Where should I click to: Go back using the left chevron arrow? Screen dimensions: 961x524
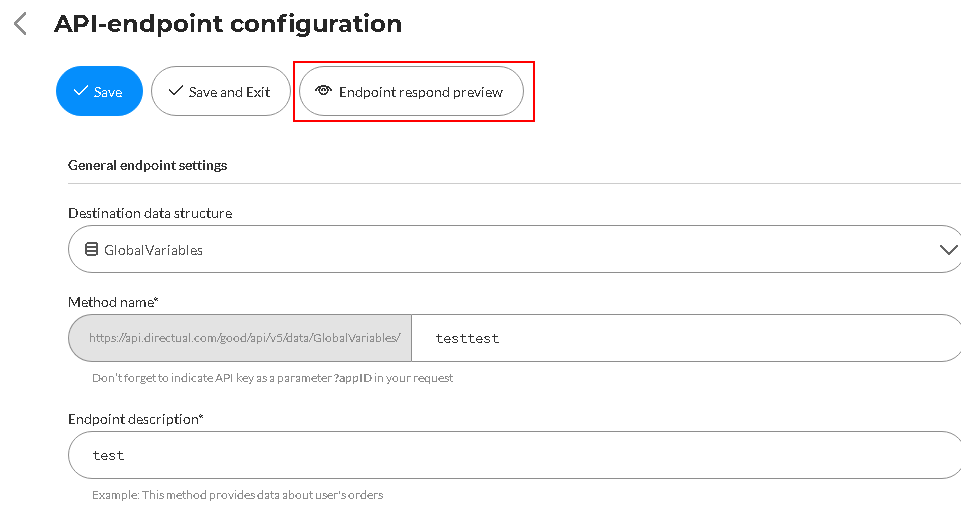[x=20, y=24]
